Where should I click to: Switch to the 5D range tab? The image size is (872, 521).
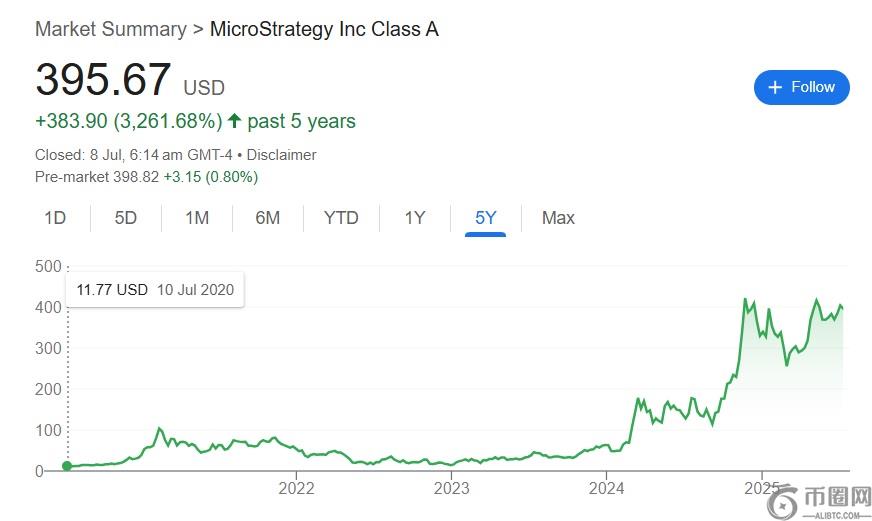[125, 218]
